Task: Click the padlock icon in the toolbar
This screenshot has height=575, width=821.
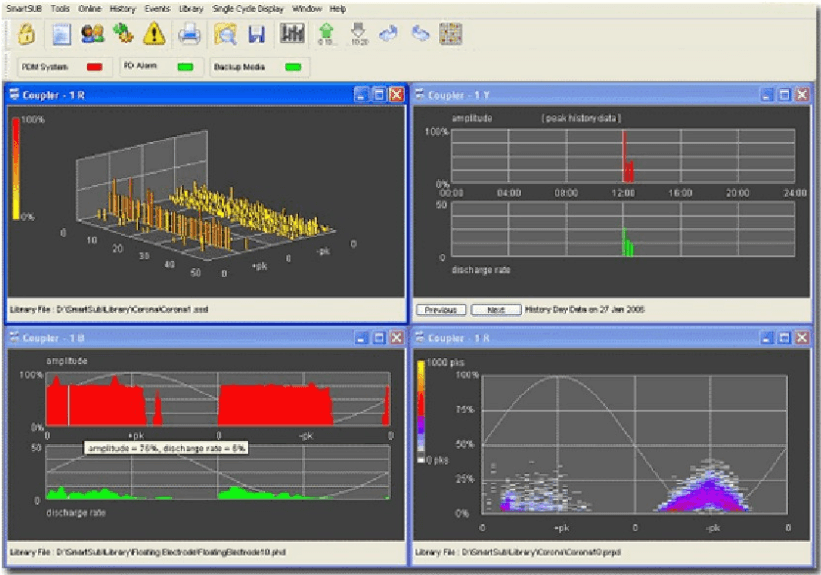Action: [x=27, y=33]
